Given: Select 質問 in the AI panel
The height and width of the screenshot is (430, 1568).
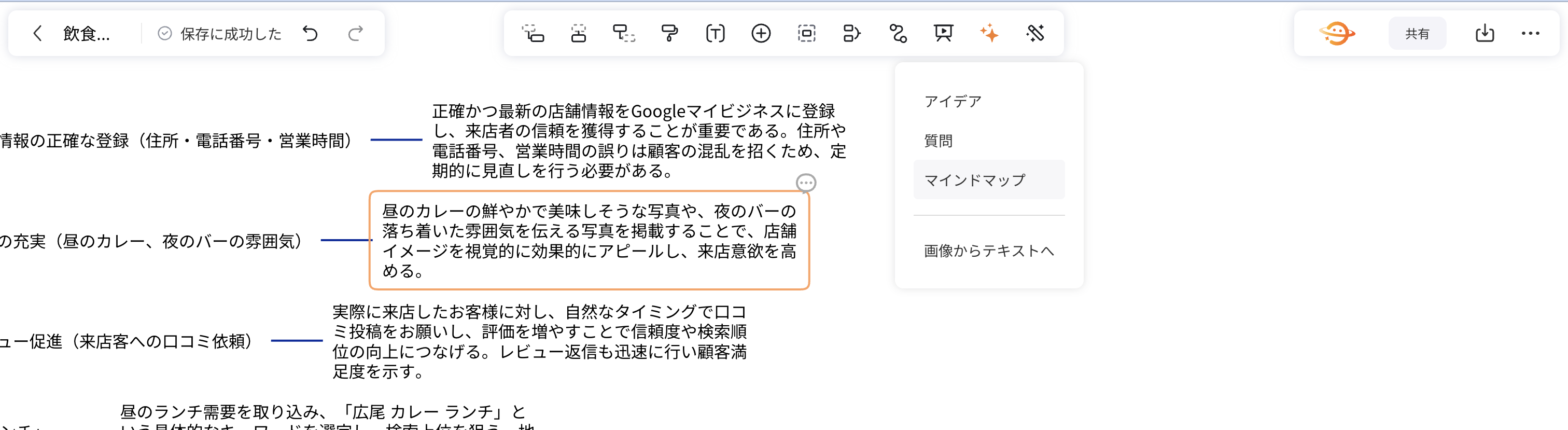Looking at the screenshot, I should tap(938, 141).
